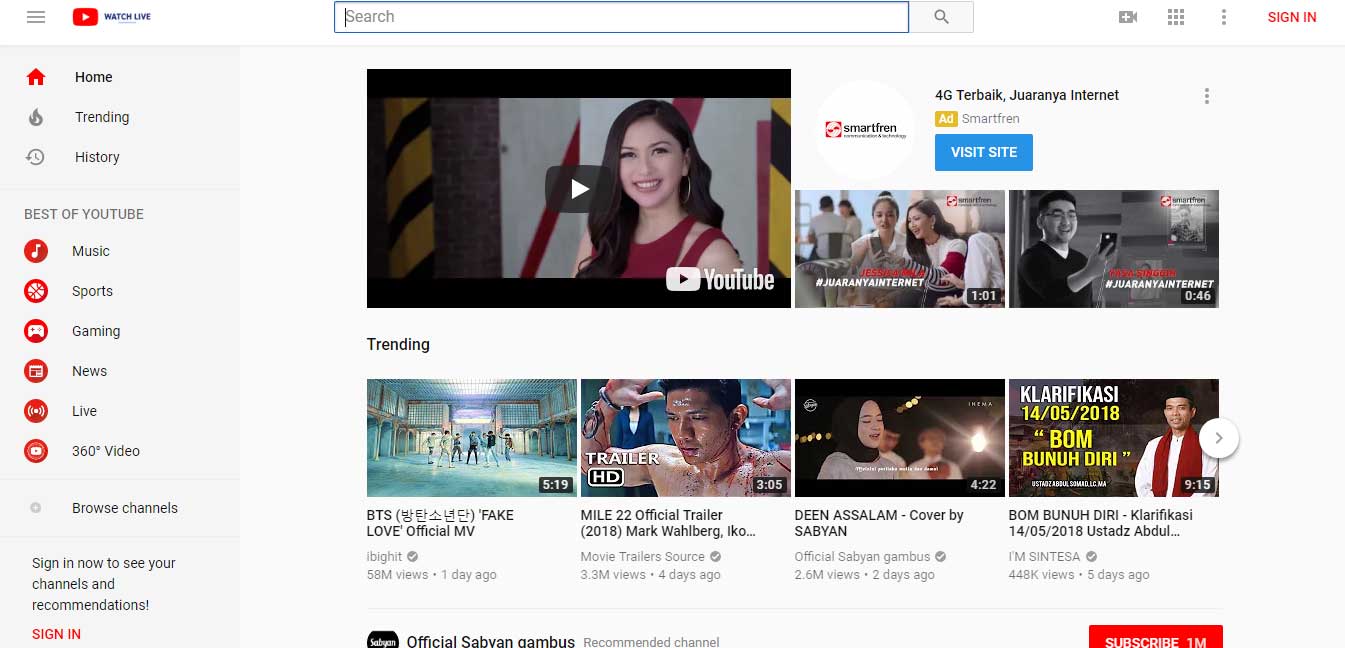Click the search magnifier button
This screenshot has height=648, width=1345.
click(941, 17)
